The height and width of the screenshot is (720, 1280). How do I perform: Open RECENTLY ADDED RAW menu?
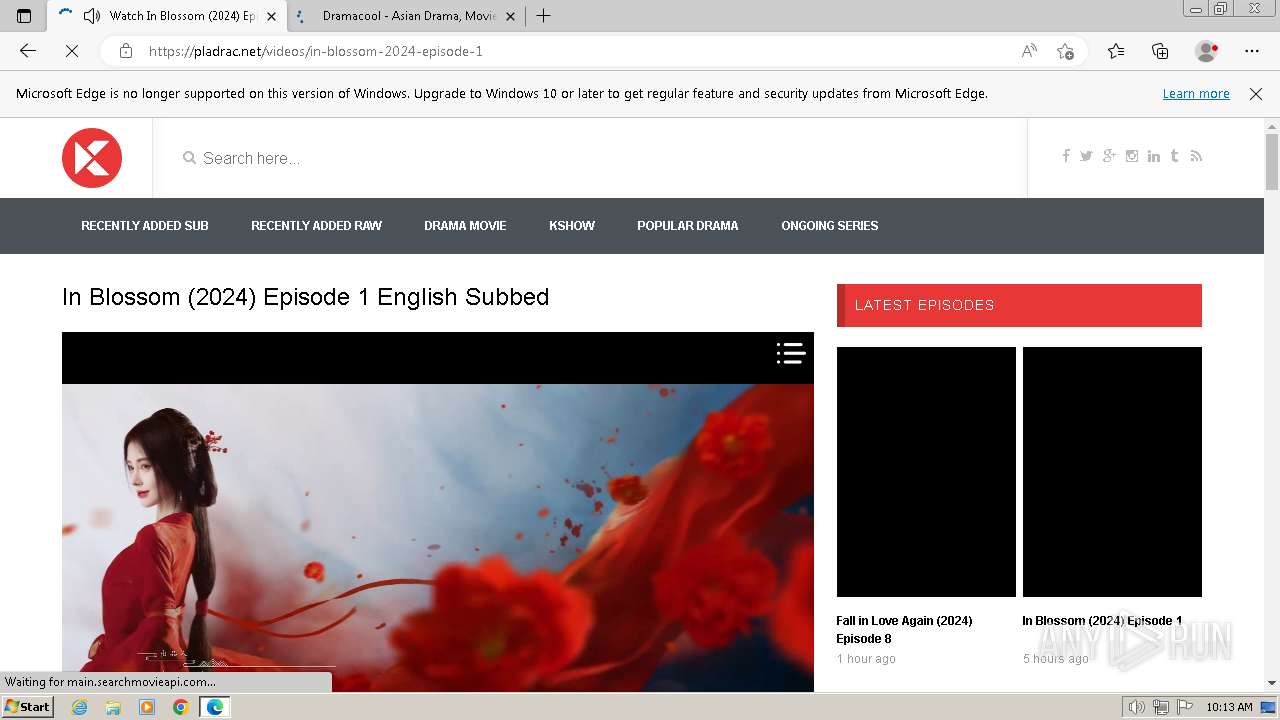pyautogui.click(x=316, y=226)
